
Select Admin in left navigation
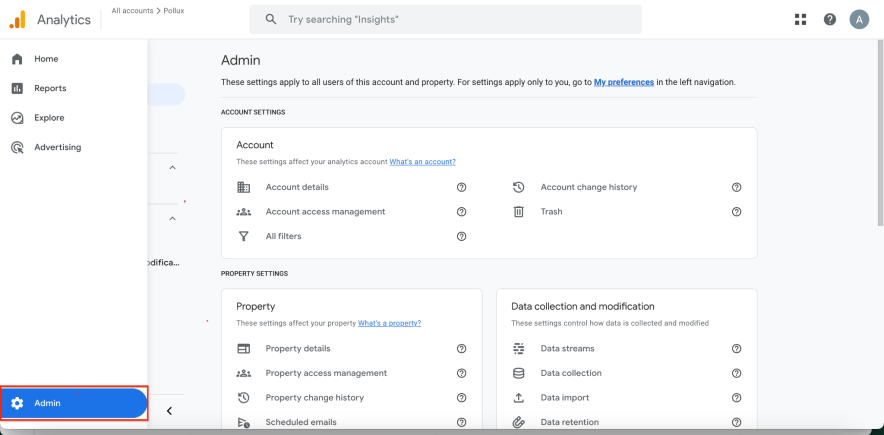click(73, 403)
